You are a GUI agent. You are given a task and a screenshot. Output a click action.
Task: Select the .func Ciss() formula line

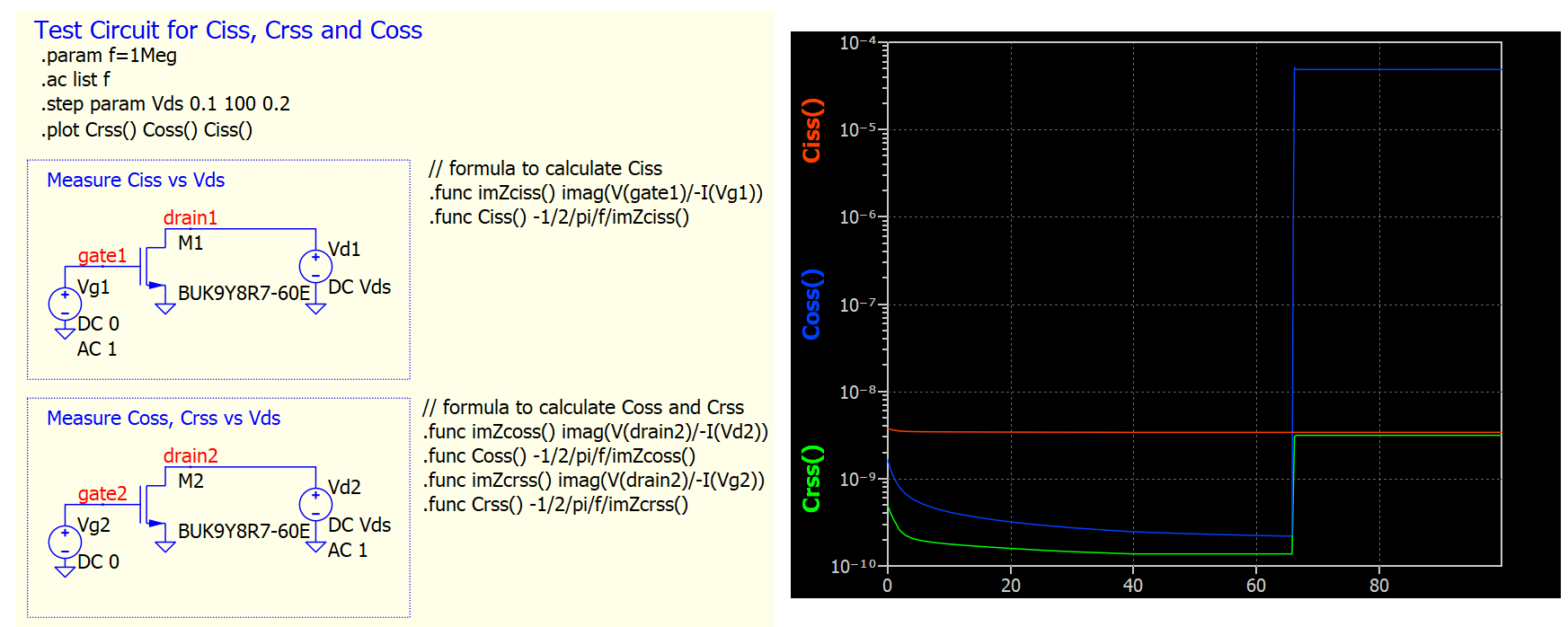pyautogui.click(x=559, y=216)
